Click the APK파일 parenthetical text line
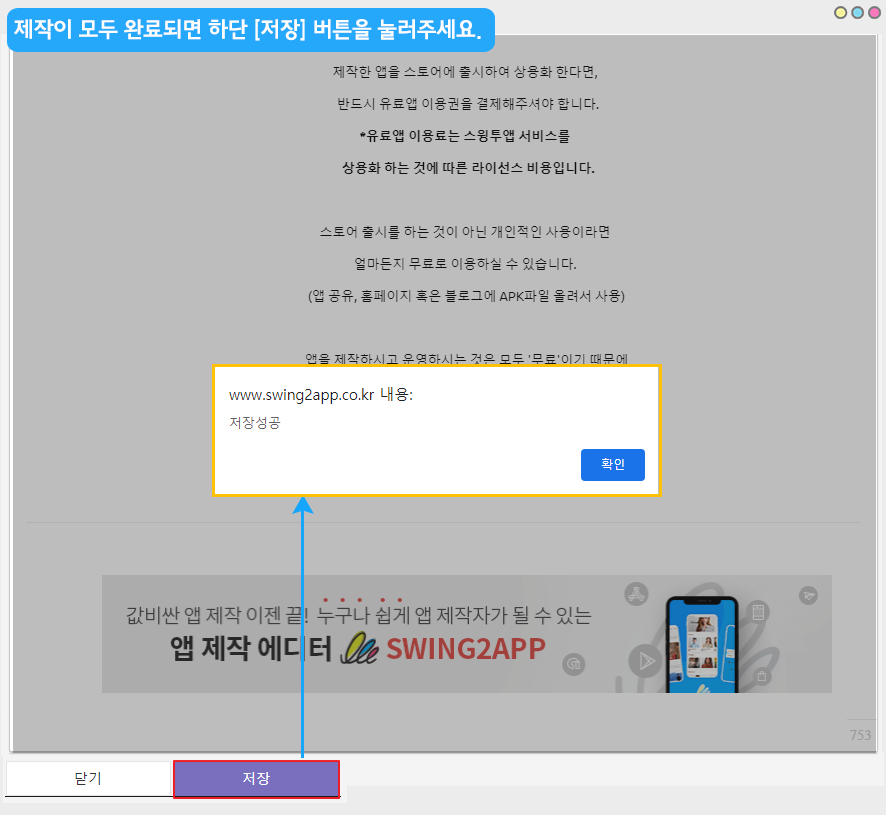This screenshot has width=886, height=815. click(x=466, y=296)
